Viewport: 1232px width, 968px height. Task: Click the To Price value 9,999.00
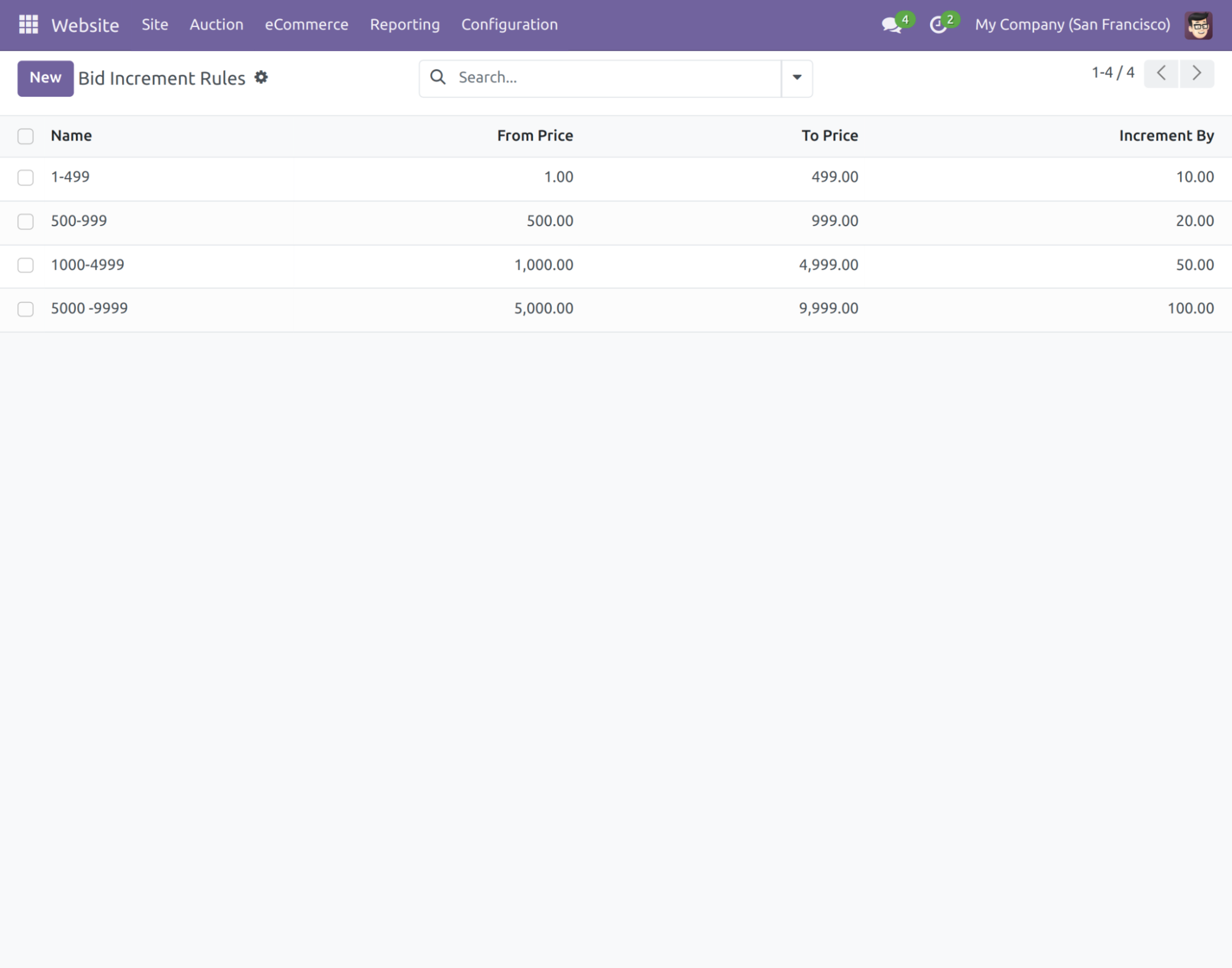(828, 308)
